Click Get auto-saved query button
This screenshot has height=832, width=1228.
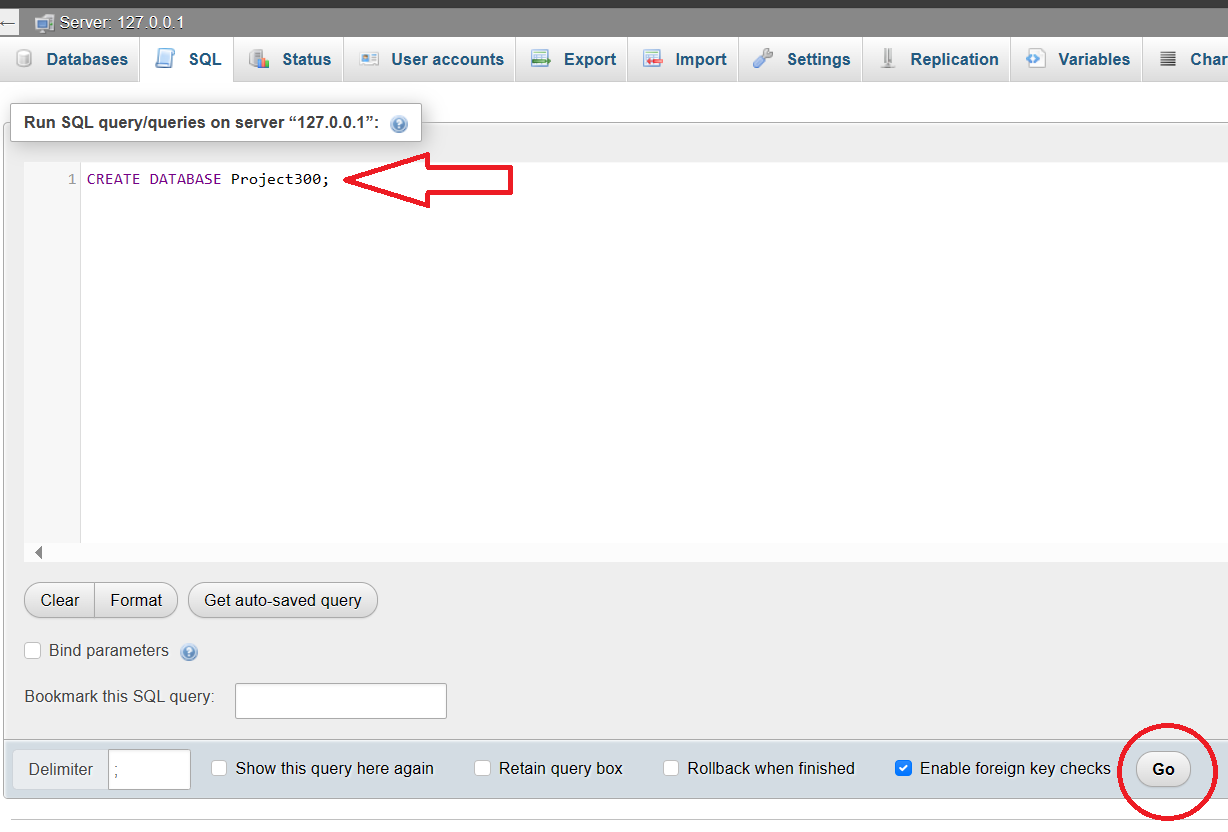click(283, 600)
